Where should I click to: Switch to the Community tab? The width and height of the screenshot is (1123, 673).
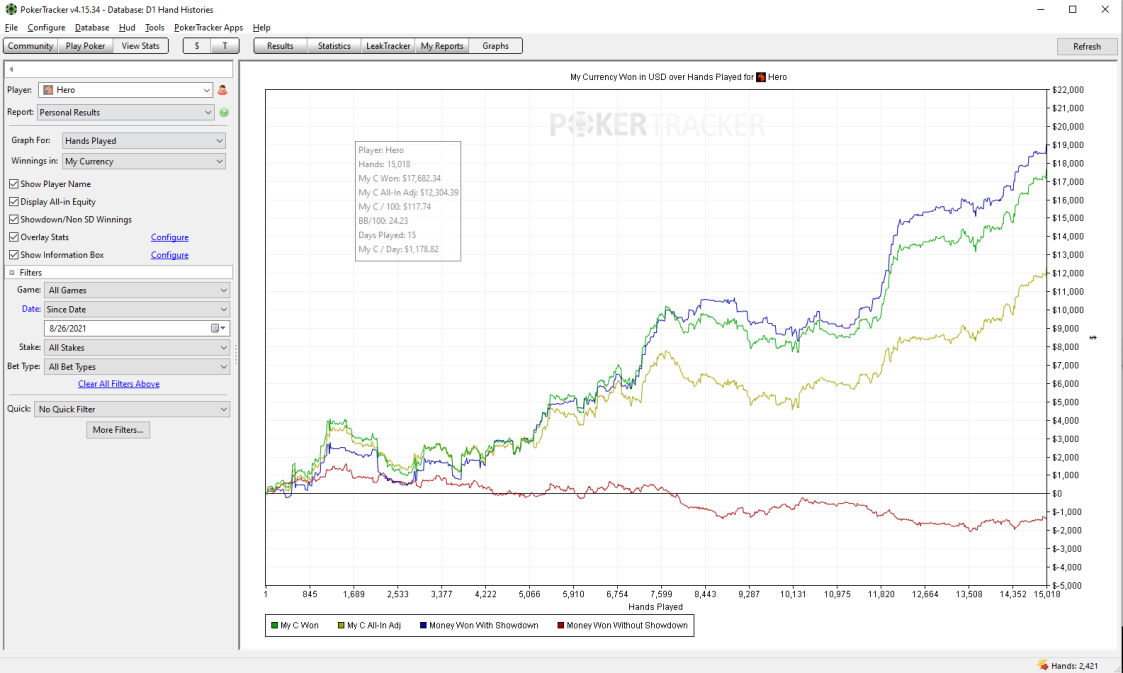coord(31,46)
